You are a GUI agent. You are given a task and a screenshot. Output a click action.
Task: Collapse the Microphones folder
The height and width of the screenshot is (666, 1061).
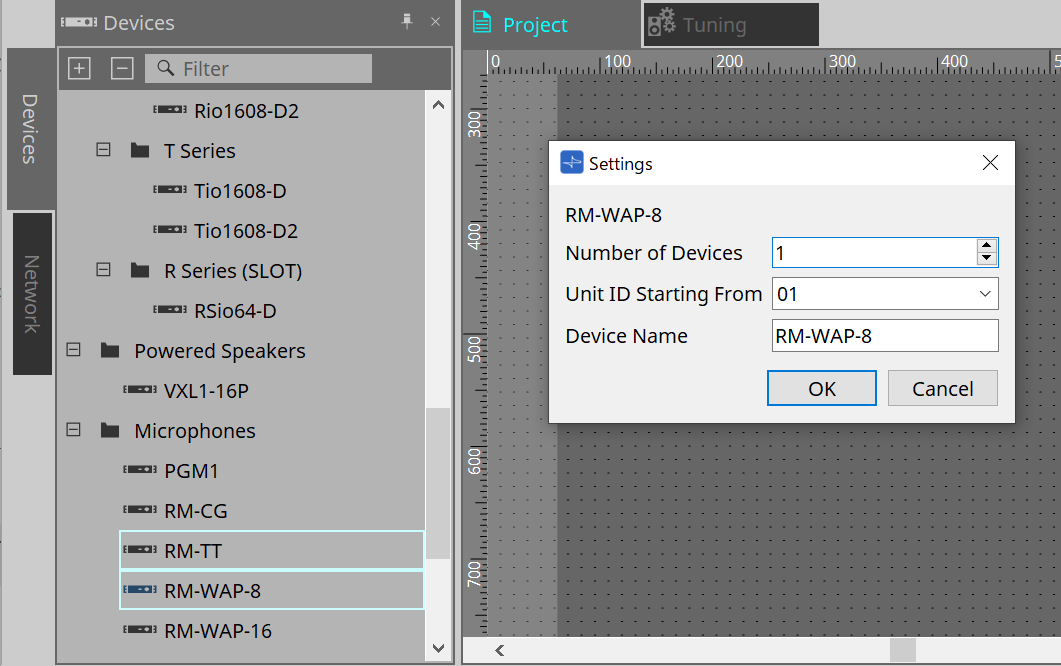[73, 430]
